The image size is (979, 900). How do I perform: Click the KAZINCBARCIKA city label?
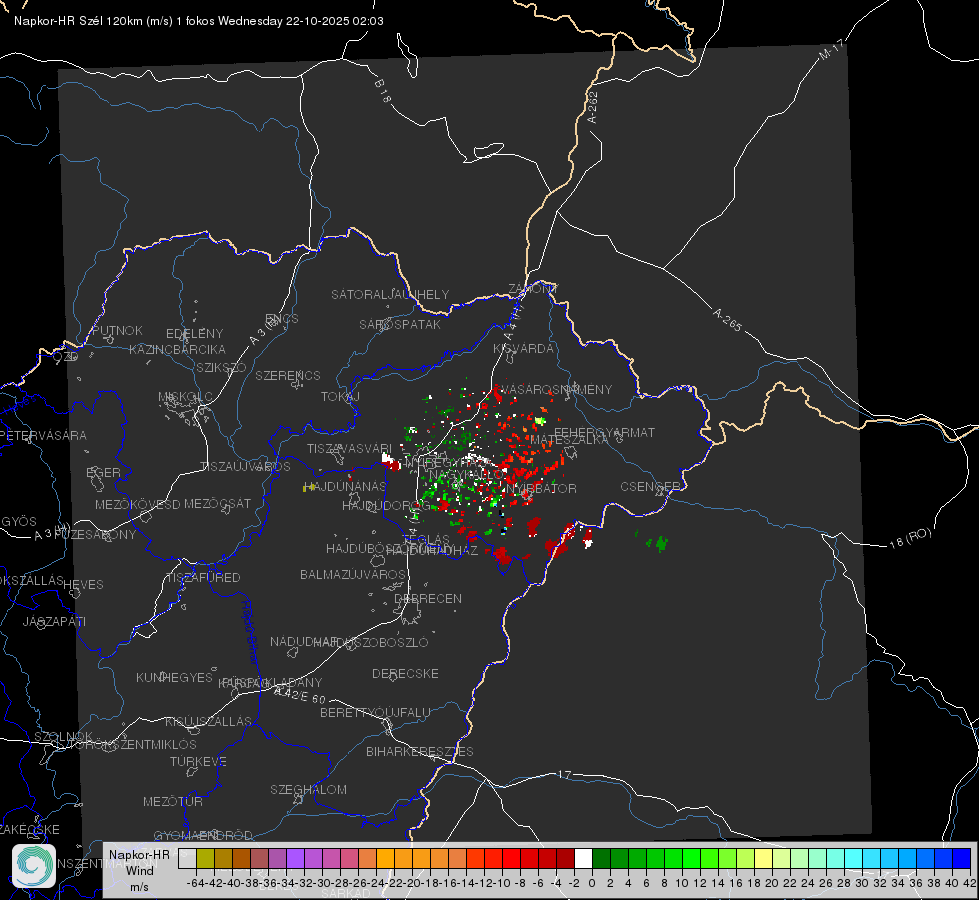tap(177, 350)
